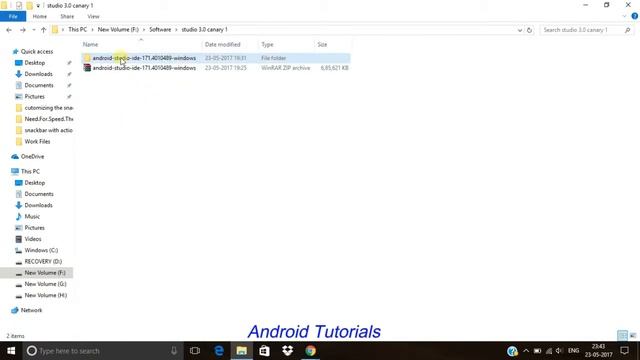Screen dimensions: 640x360
Task: Select Network in navigation pane
Action: [31, 310]
